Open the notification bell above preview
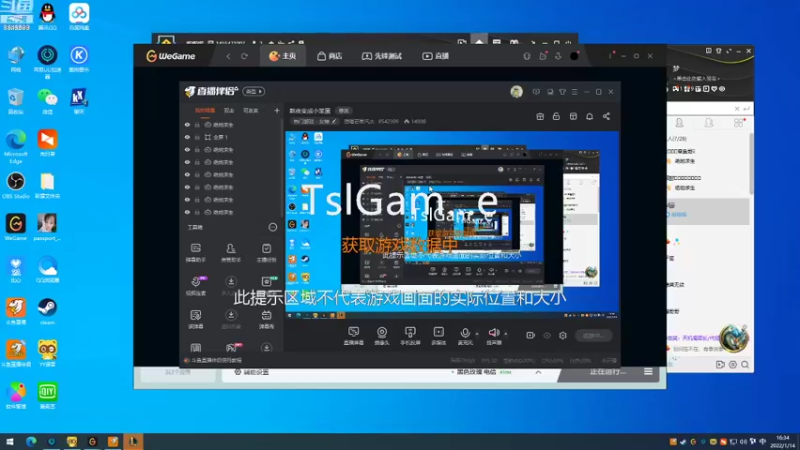Image resolution: width=800 pixels, height=450 pixels. [589, 116]
